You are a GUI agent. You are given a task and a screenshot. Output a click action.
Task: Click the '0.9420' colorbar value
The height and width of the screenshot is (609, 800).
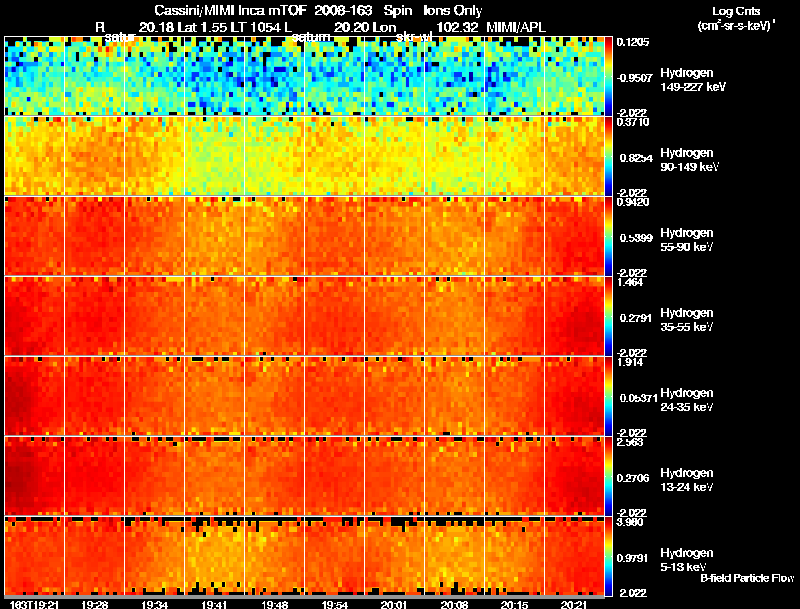(633, 202)
